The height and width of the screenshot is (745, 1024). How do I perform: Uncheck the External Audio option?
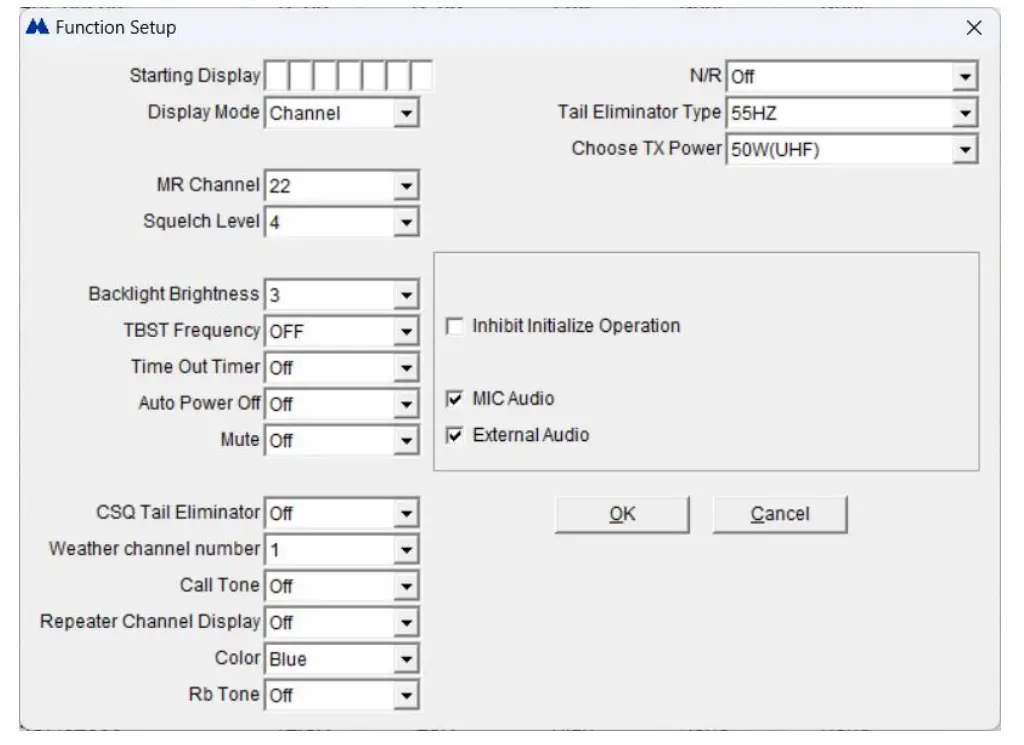456,435
